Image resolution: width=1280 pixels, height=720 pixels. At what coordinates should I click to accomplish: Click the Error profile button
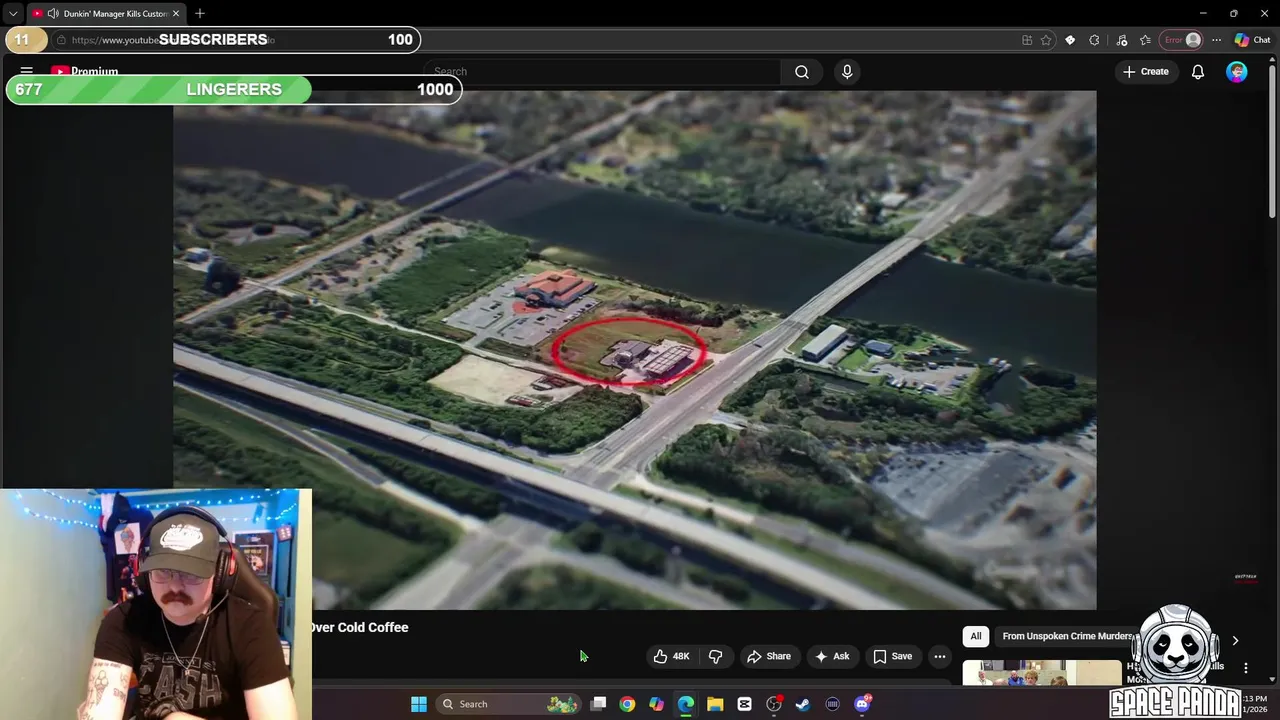[1182, 40]
